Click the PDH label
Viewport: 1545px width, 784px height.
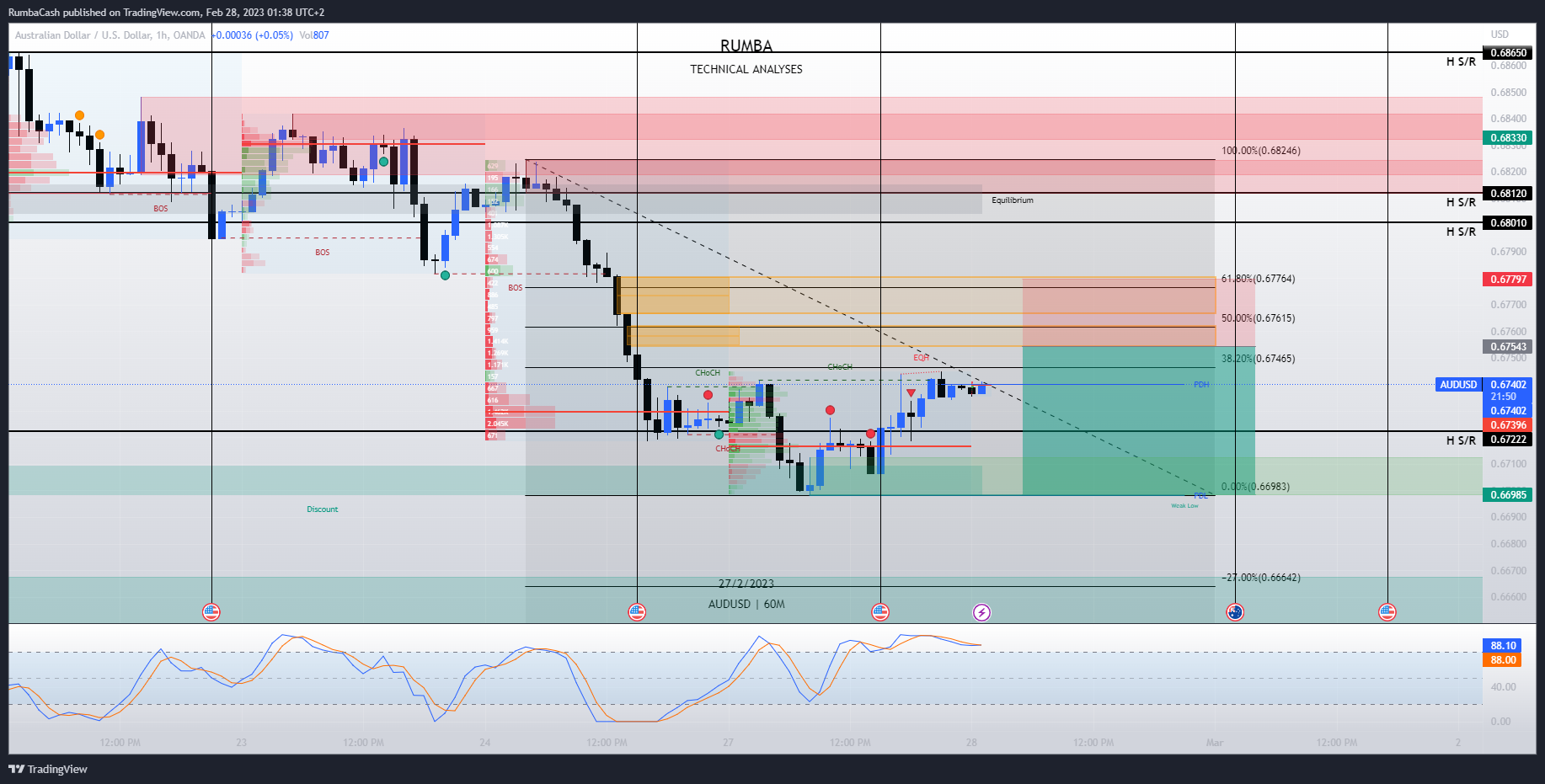click(1200, 385)
